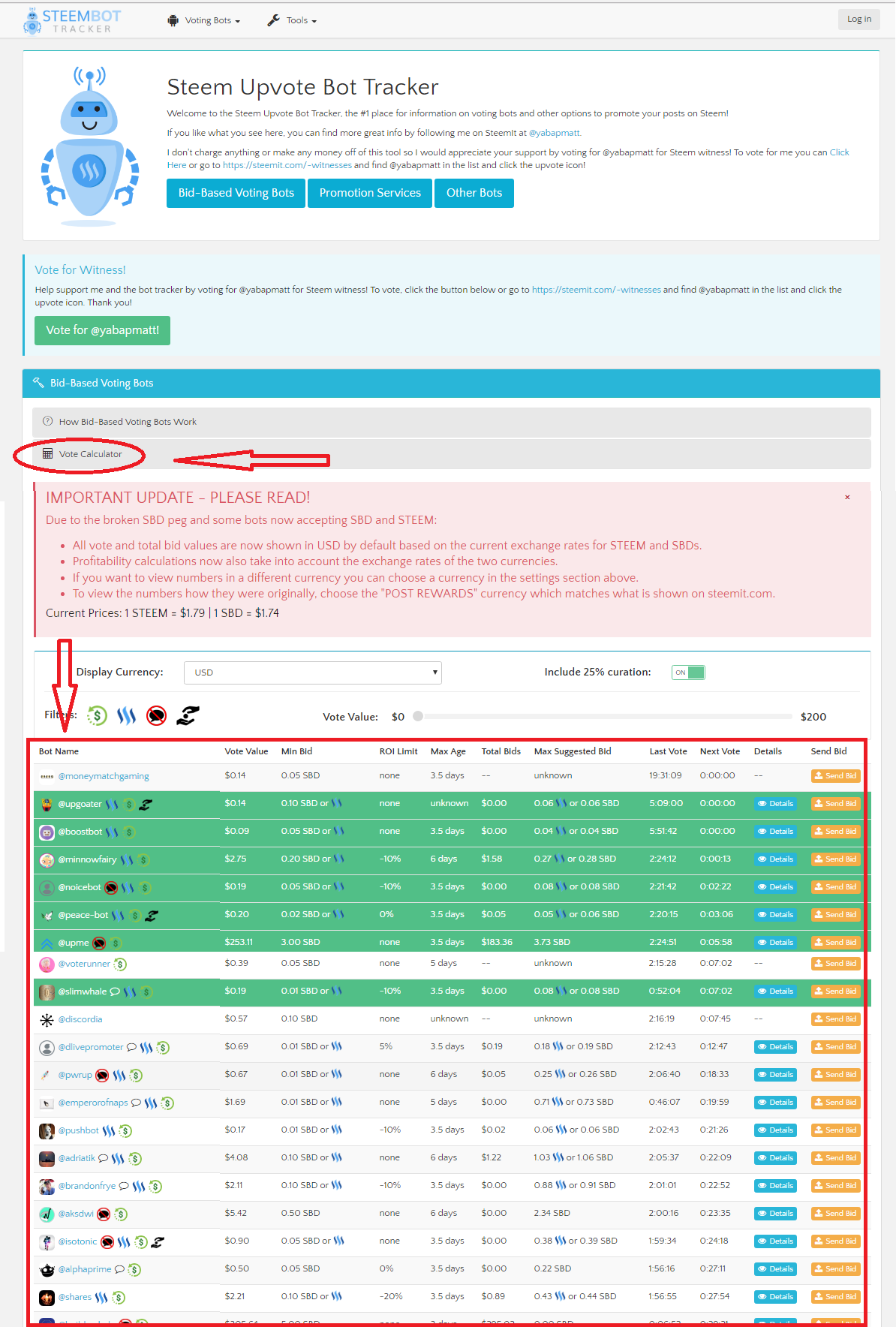The height and width of the screenshot is (1327, 896).
Task: Click the SteemBot Tracker logo
Action: coord(73,21)
